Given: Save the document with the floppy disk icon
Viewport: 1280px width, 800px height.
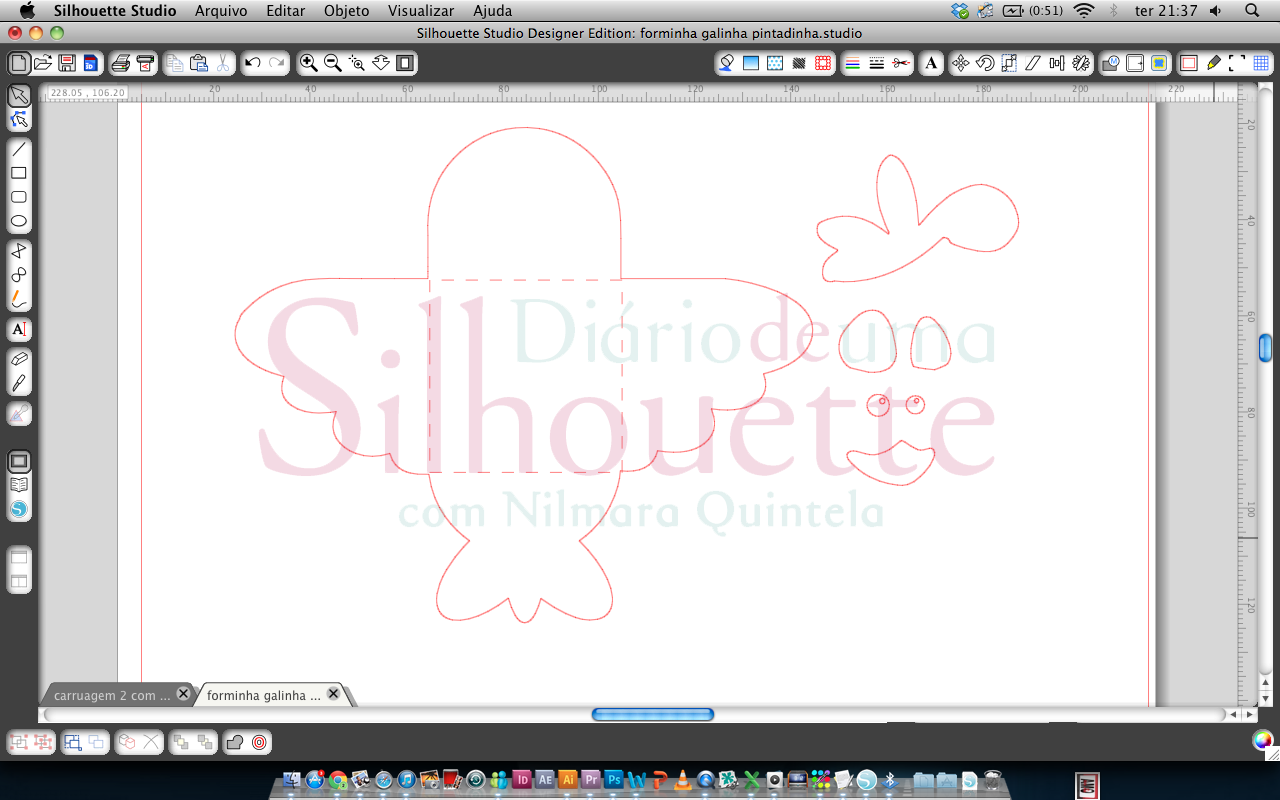Looking at the screenshot, I should click(67, 63).
